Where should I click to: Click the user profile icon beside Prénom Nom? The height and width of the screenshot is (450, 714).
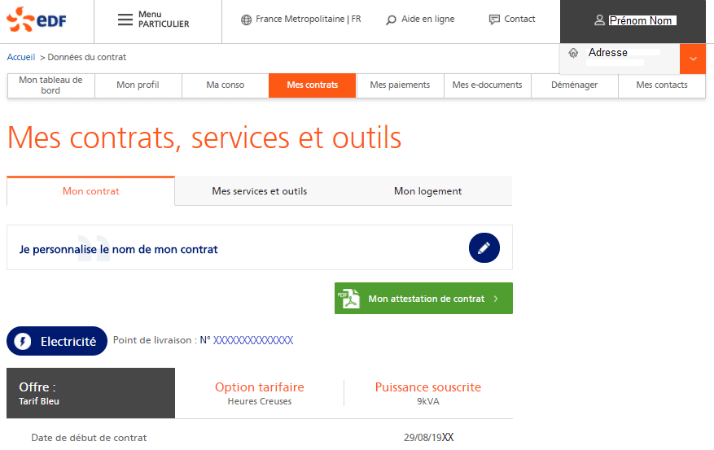600,20
